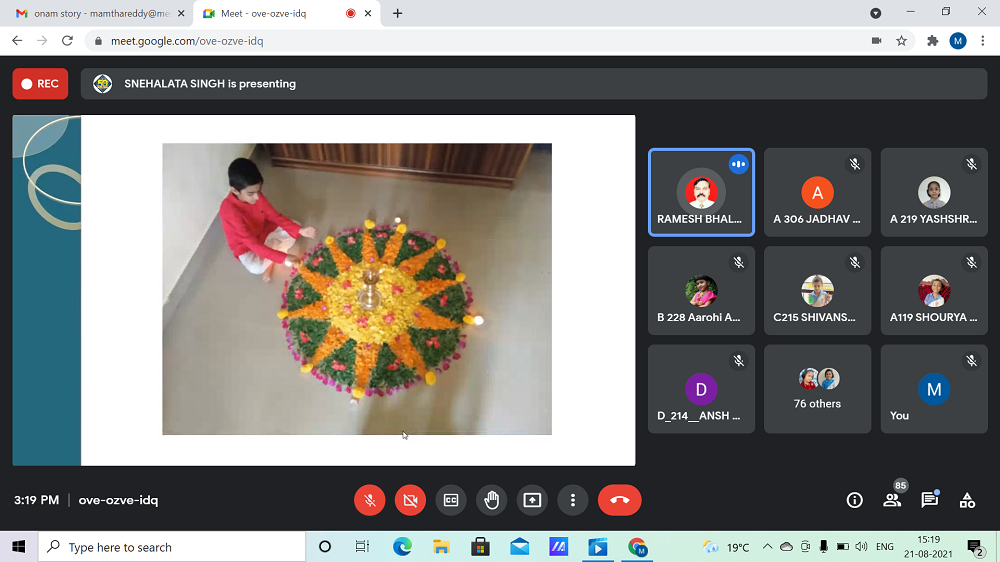Toggle the microphone mute button
1000x562 pixels.
tap(370, 500)
